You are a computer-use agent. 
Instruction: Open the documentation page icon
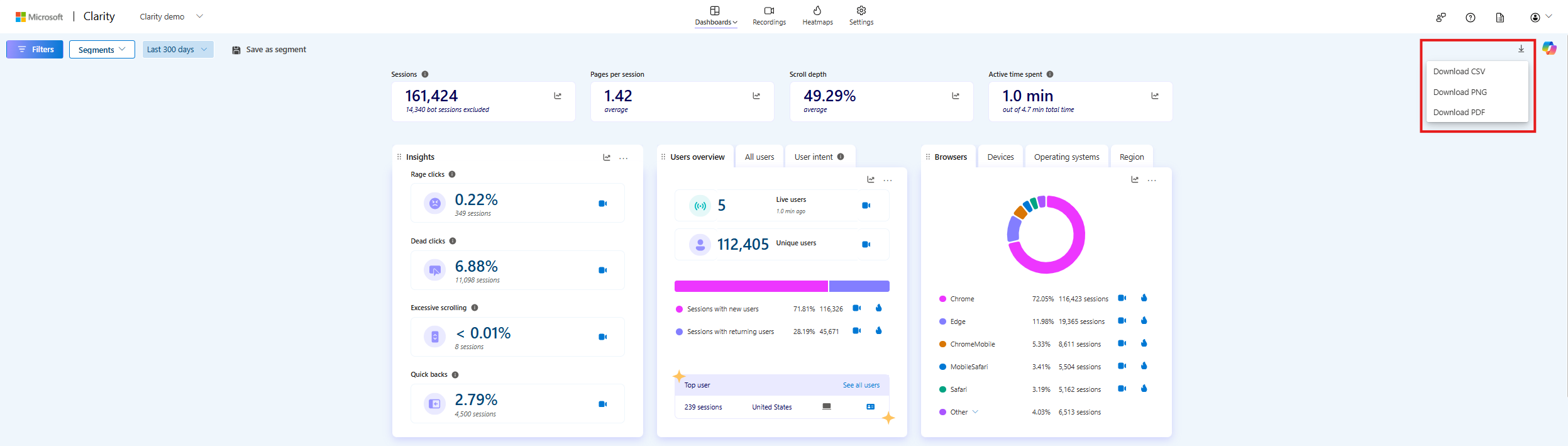pyautogui.click(x=1500, y=18)
